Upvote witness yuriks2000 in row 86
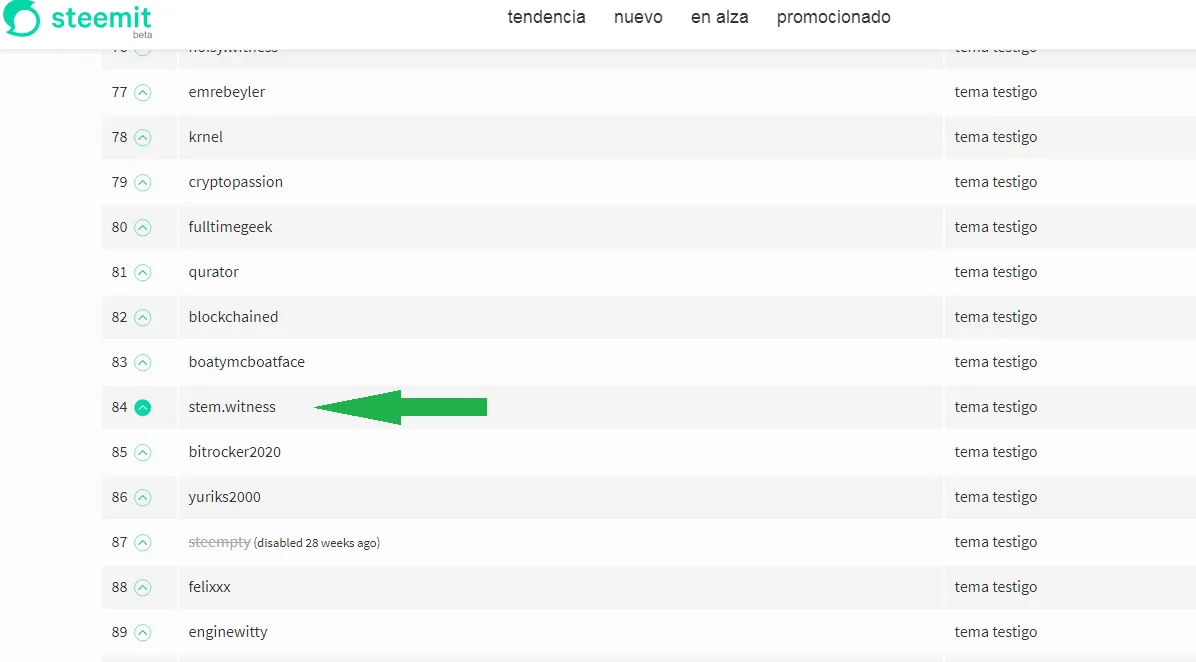Image resolution: width=1196 pixels, height=662 pixels. tap(143, 498)
